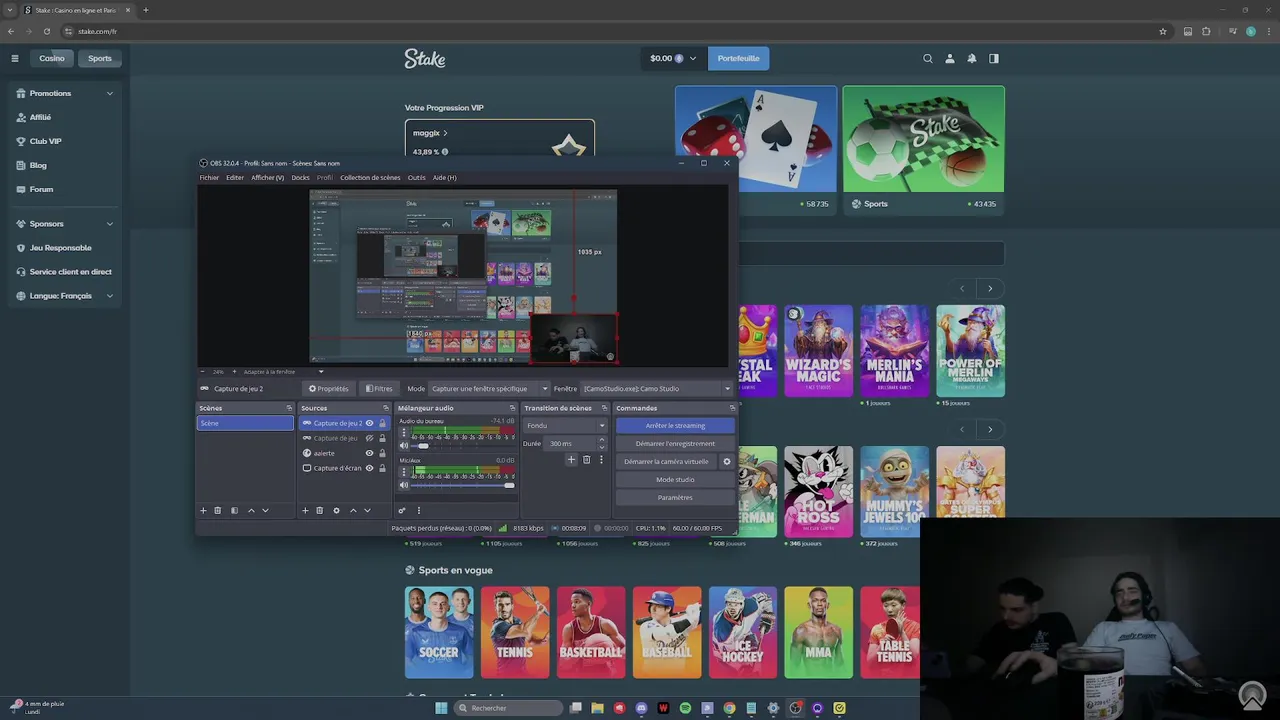Image resolution: width=1280 pixels, height=720 pixels.
Task: Open Stake hamburger menu icon
Action: 15,58
